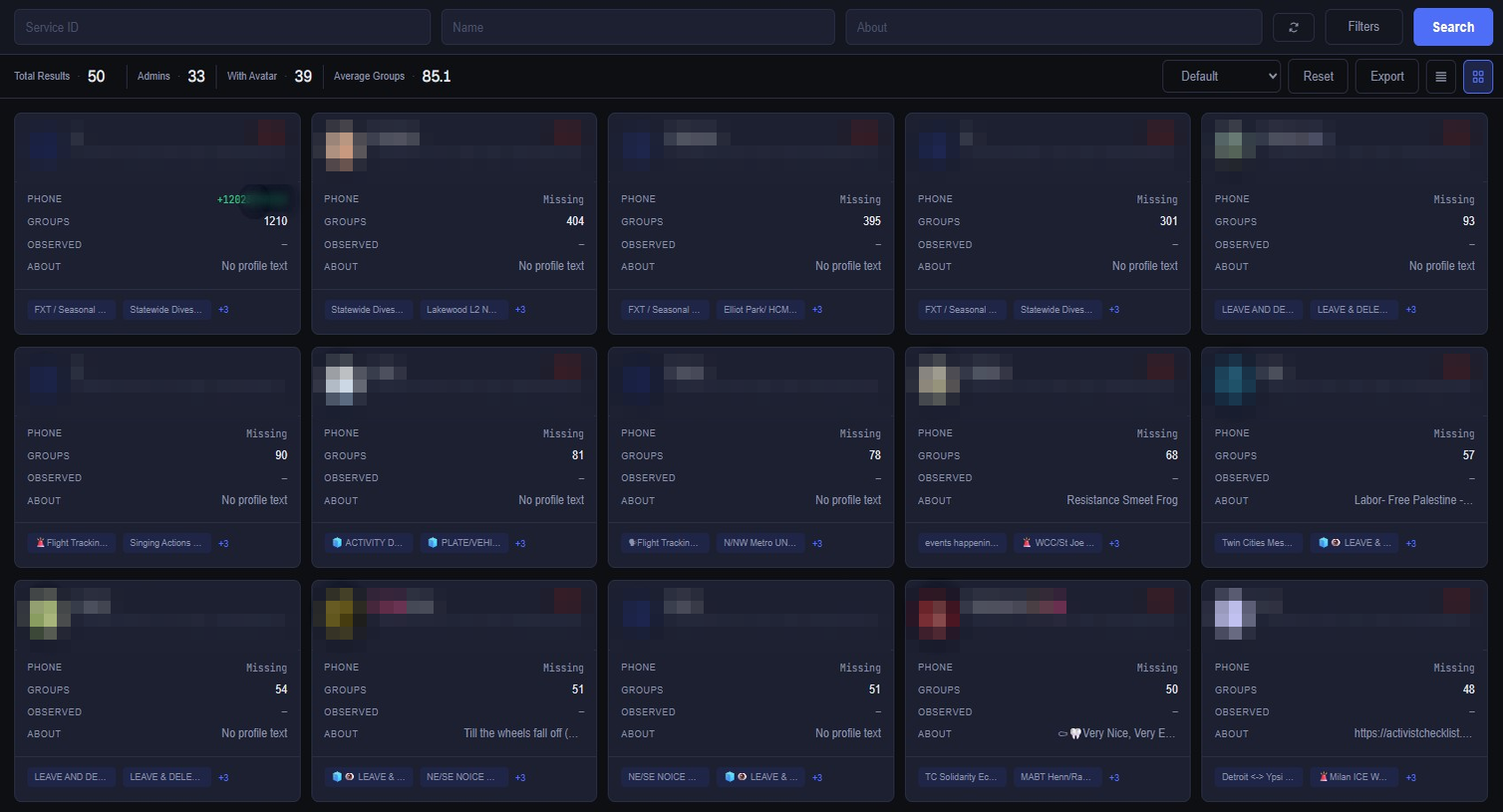The width and height of the screenshot is (1503, 812).
Task: Expand +3 tags on the 404-groups card
Action: pos(520,310)
